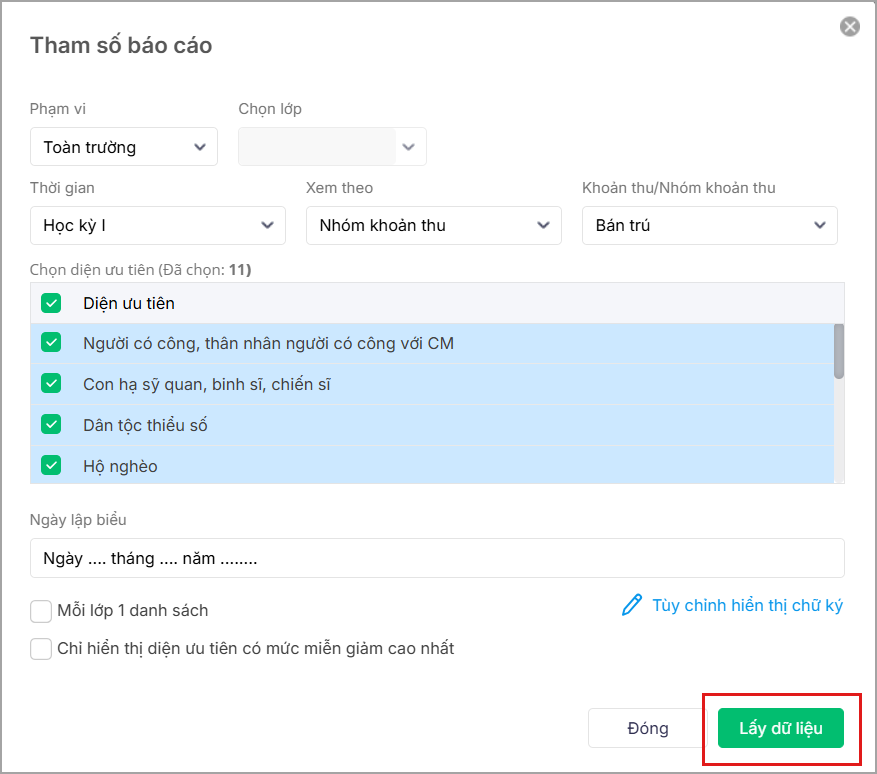Click the Lấy dữ liệu button
877x774 pixels.
click(781, 728)
